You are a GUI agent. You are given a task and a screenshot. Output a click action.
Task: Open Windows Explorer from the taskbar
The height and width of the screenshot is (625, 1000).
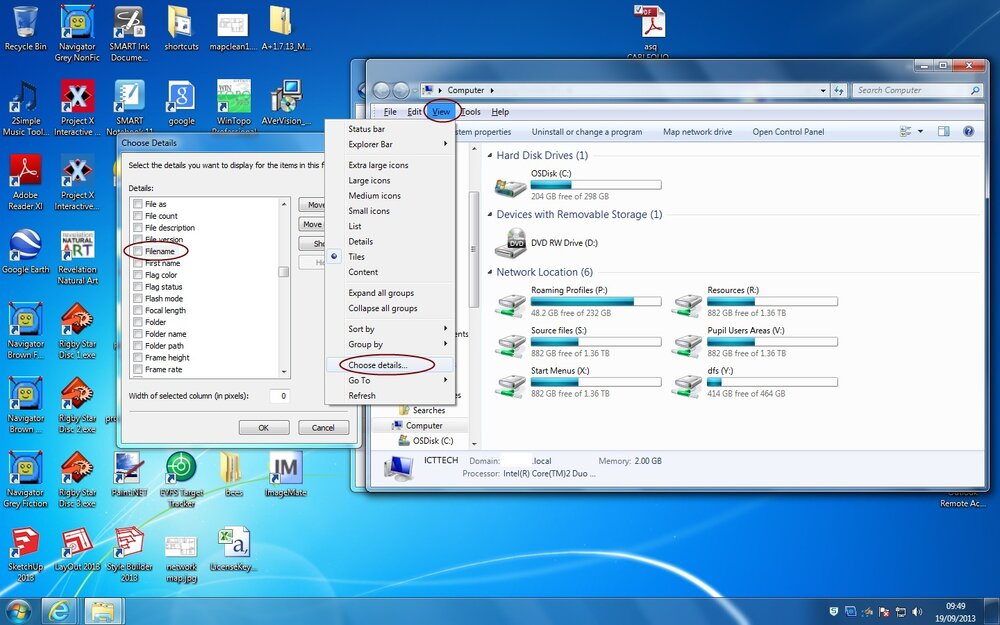pyautogui.click(x=102, y=612)
